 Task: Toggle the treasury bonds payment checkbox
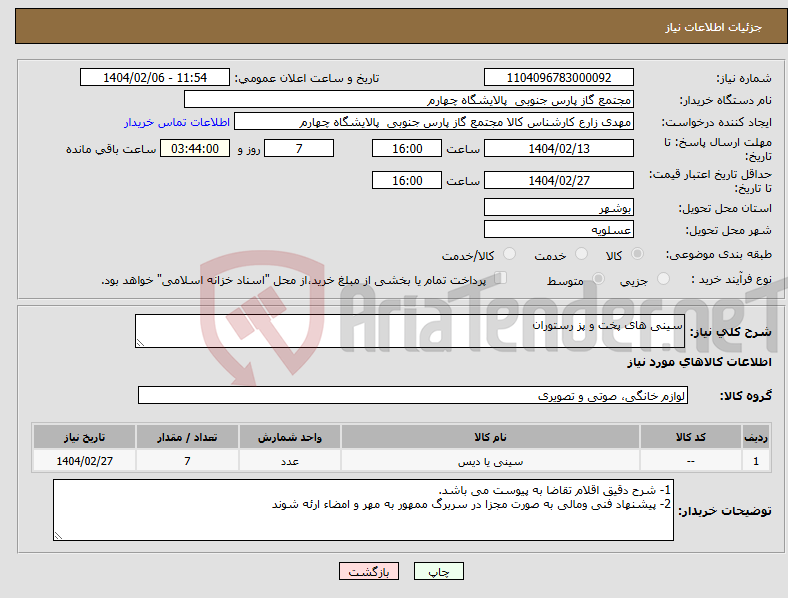click(501, 278)
